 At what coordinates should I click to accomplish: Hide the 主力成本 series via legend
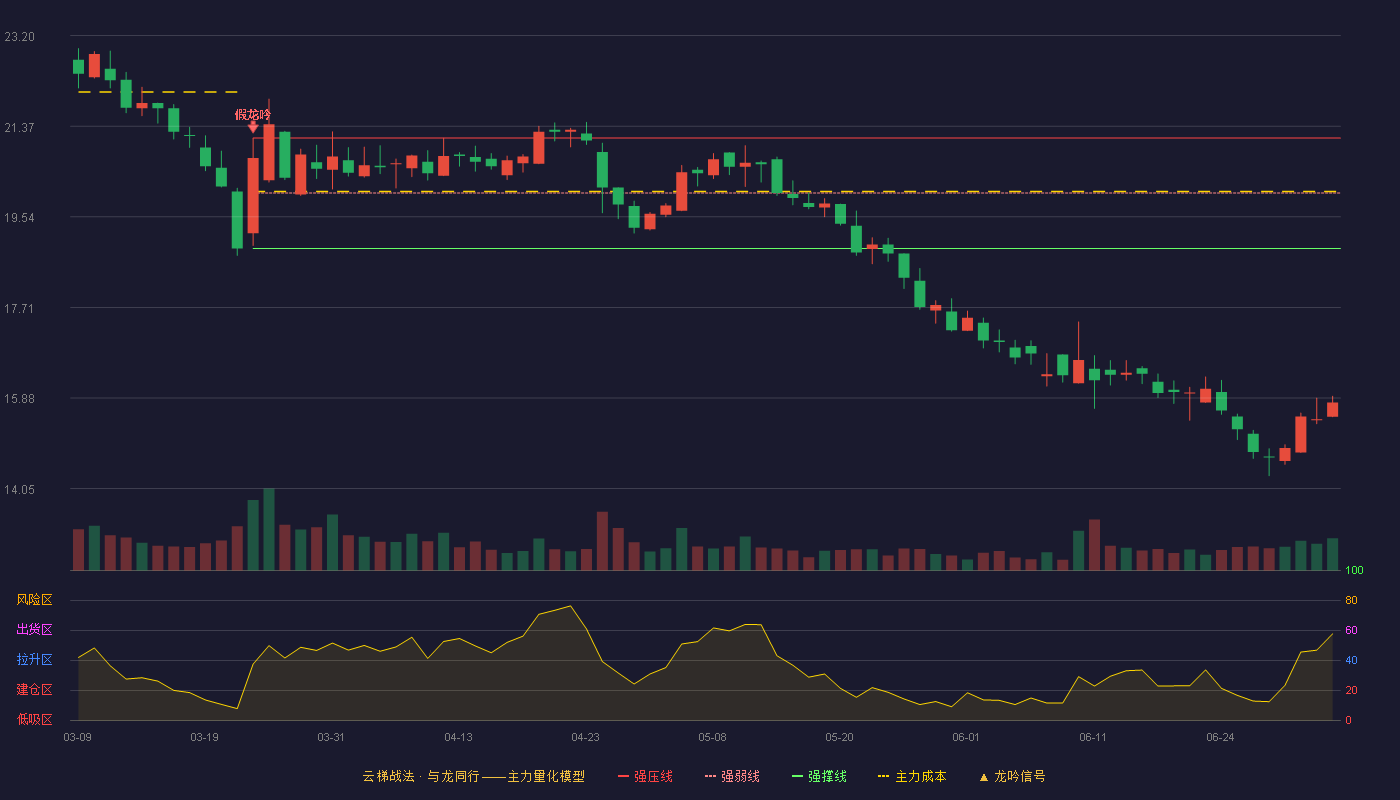(912, 776)
